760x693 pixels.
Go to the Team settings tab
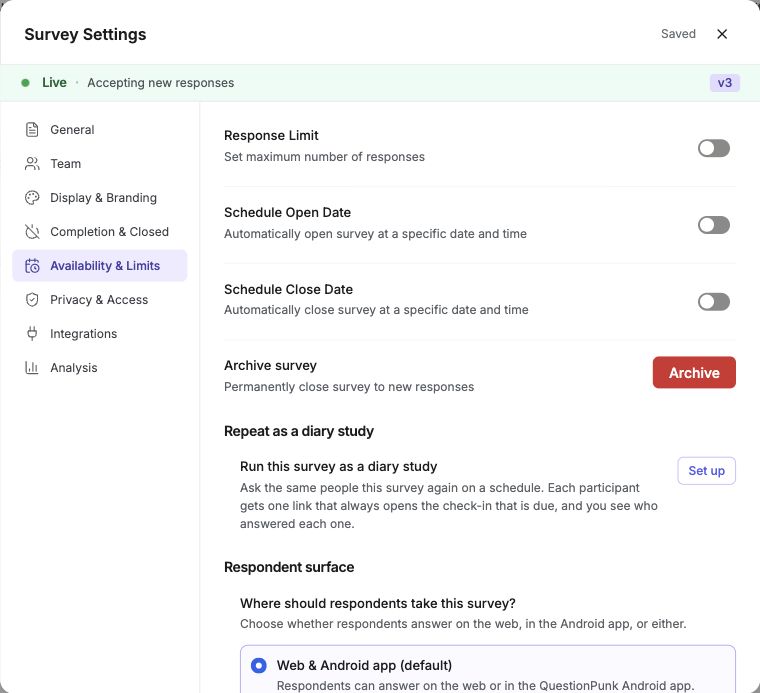(x=100, y=164)
